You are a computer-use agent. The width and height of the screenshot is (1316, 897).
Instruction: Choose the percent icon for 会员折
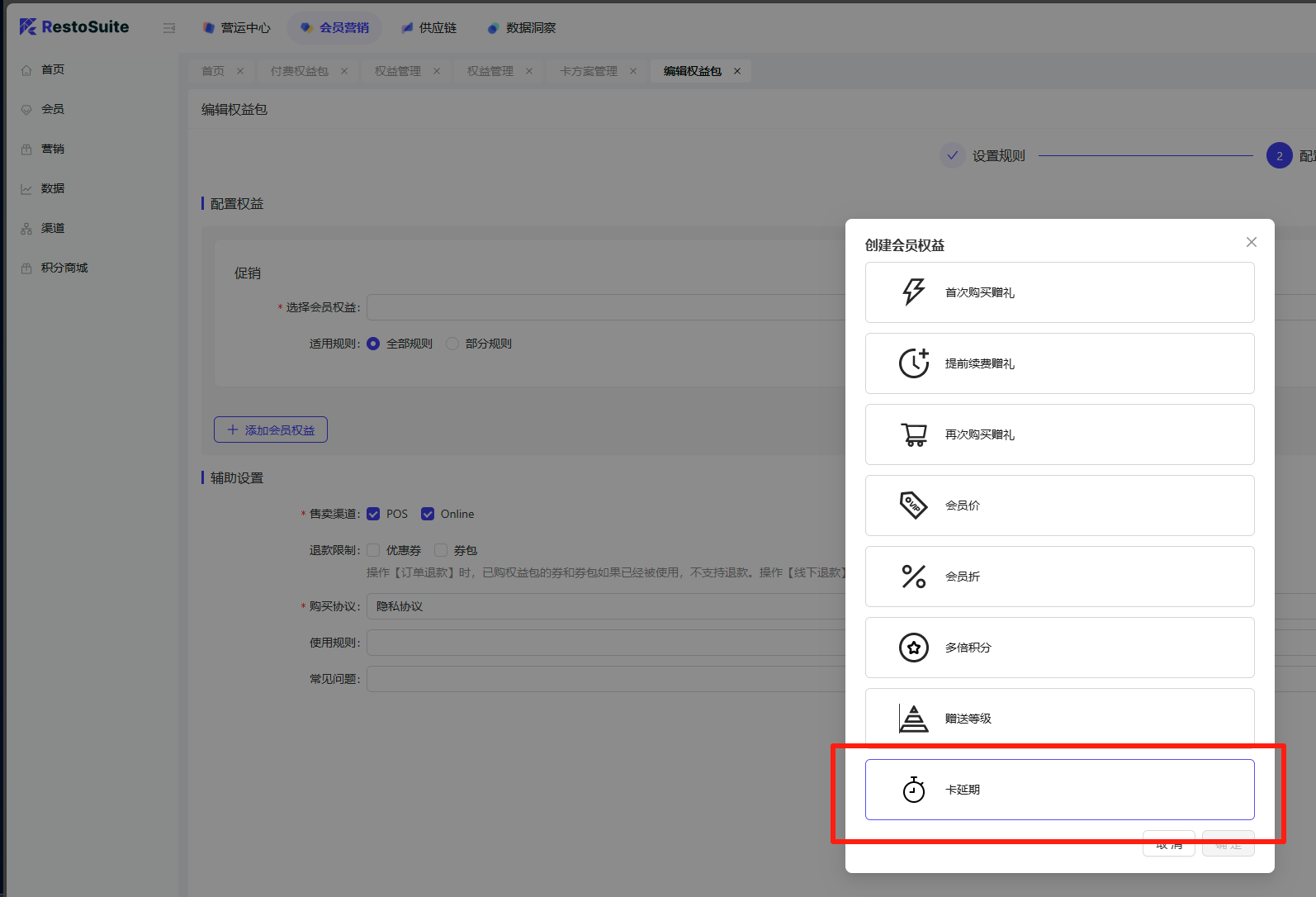[914, 577]
